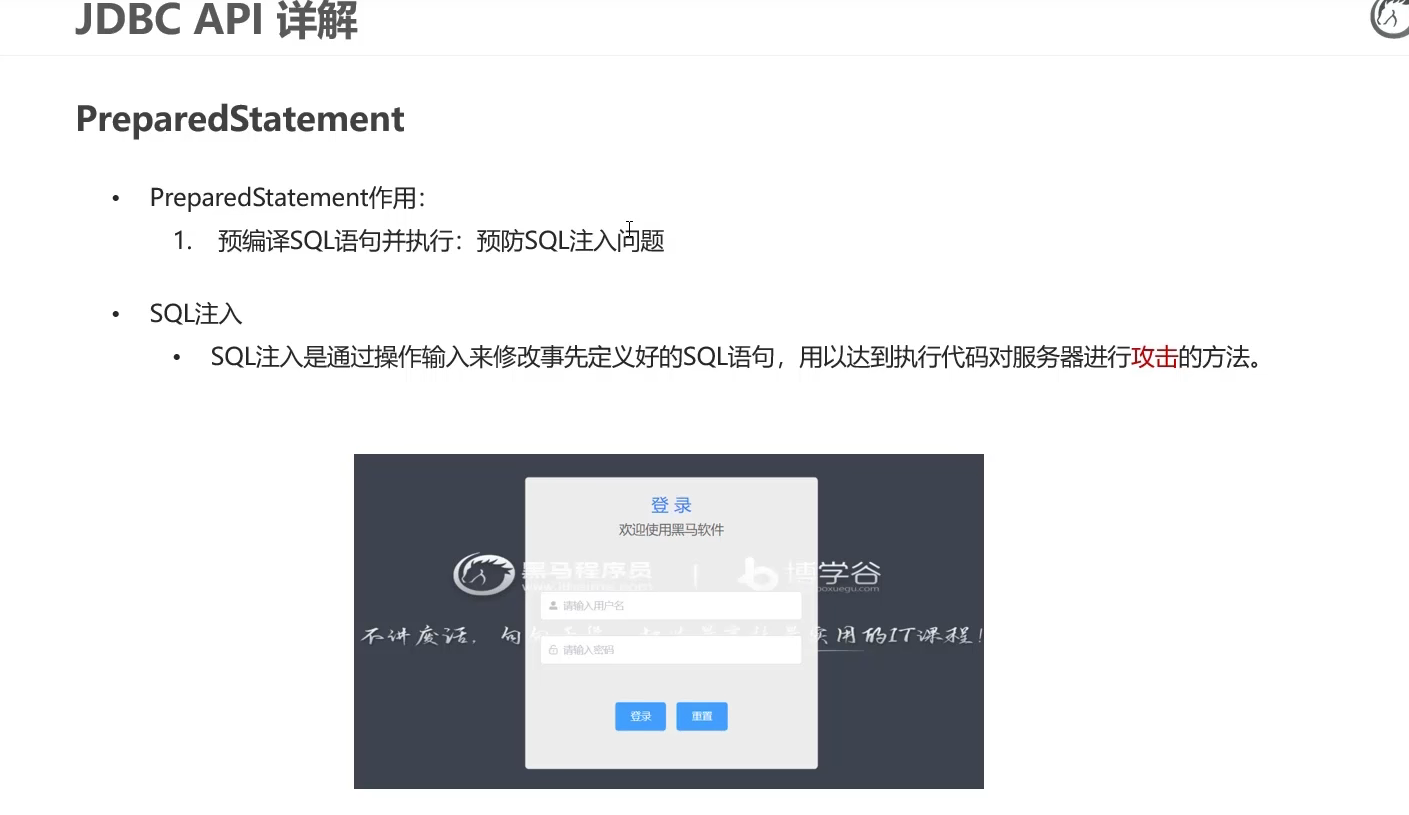Screen dimensions: 1409x815
Task: Focus the 请输入密码 password input
Action: click(671, 650)
